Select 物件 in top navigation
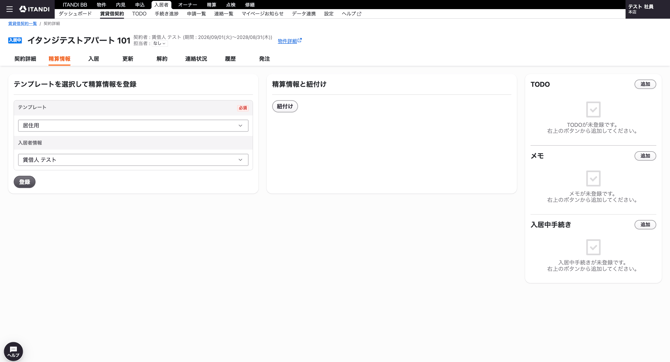The height and width of the screenshot is (362, 670). pyautogui.click(x=101, y=5)
